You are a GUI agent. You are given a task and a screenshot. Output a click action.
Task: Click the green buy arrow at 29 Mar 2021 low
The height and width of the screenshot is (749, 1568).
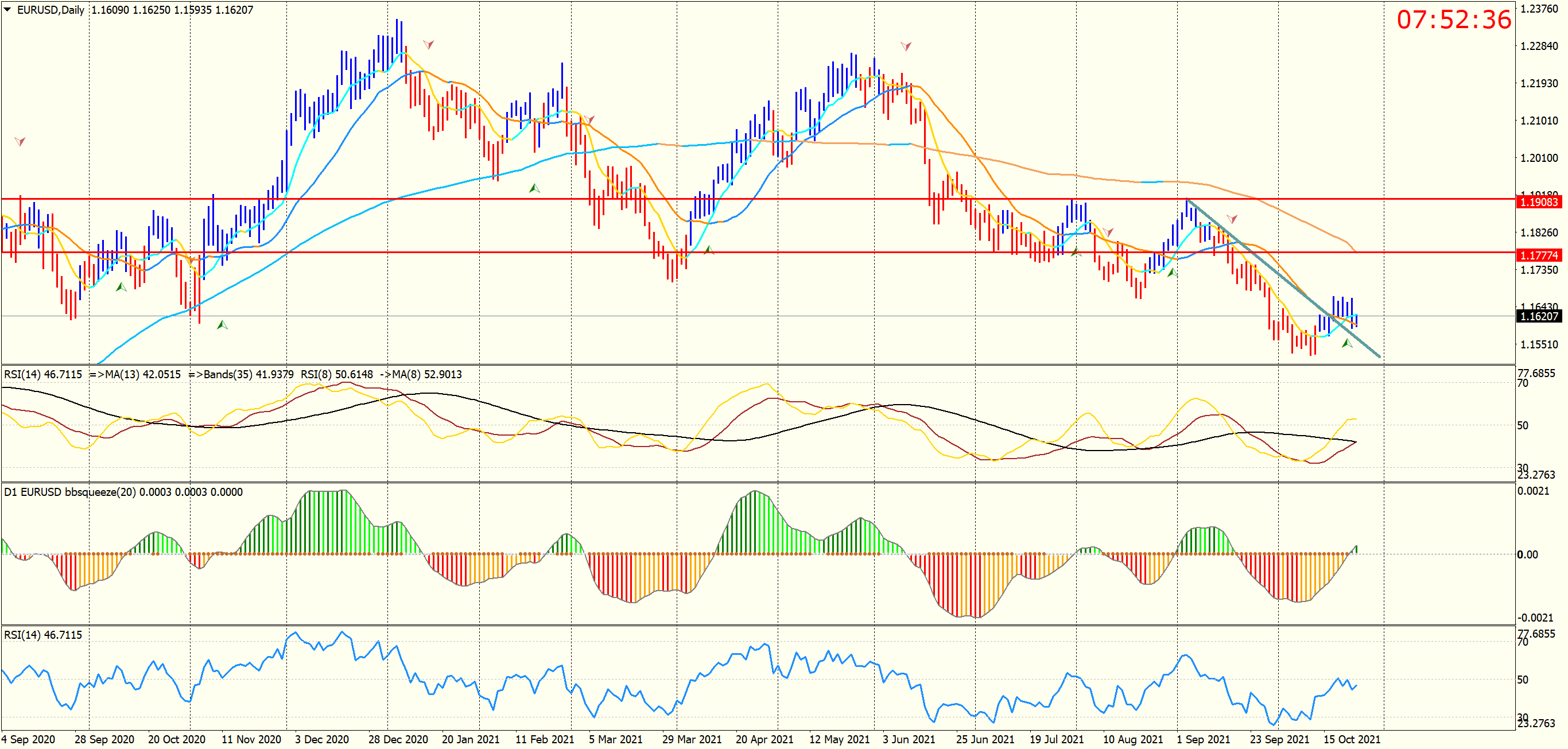click(x=708, y=250)
